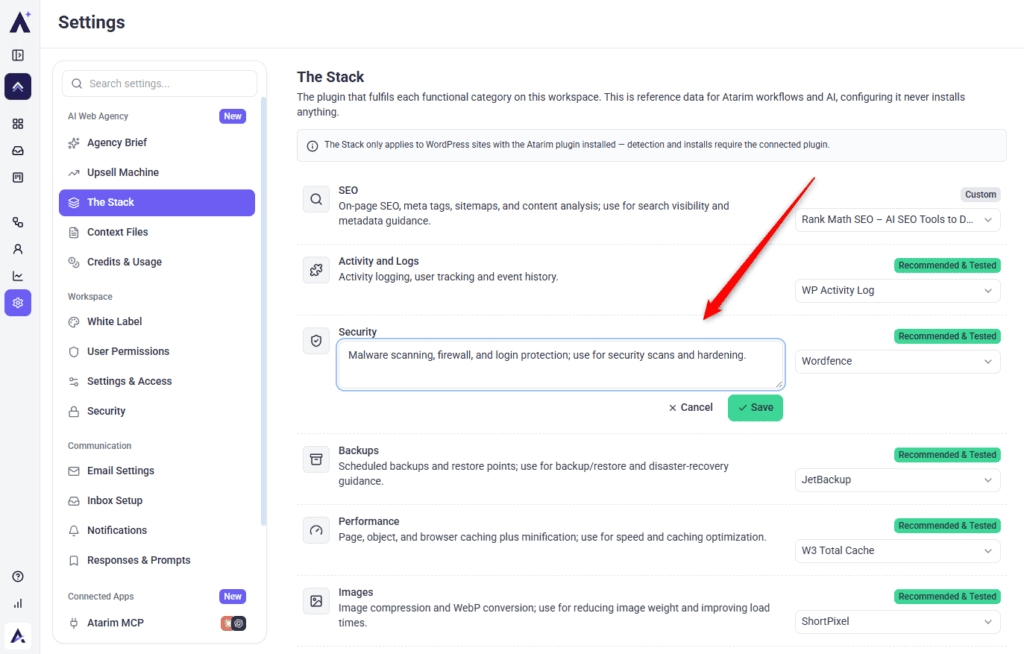Click the SEO description text
The image size is (1024, 654).
(x=534, y=214)
